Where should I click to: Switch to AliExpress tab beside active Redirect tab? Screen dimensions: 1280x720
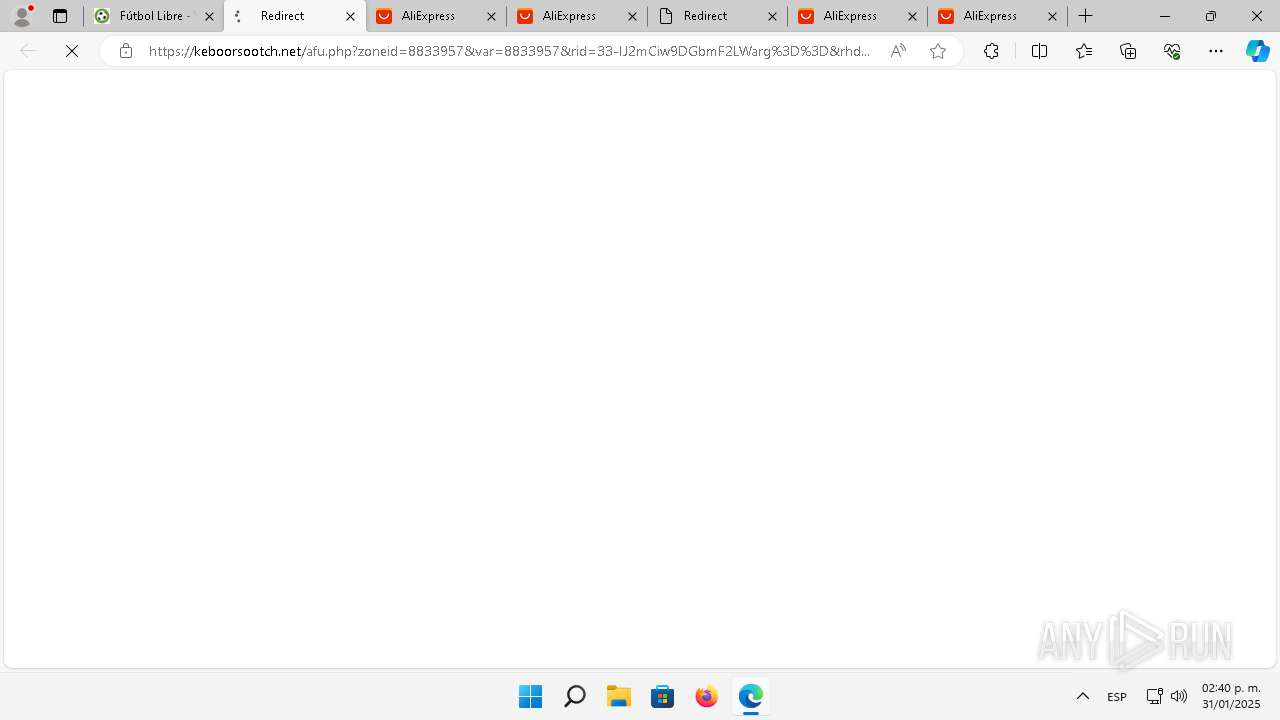click(x=436, y=16)
